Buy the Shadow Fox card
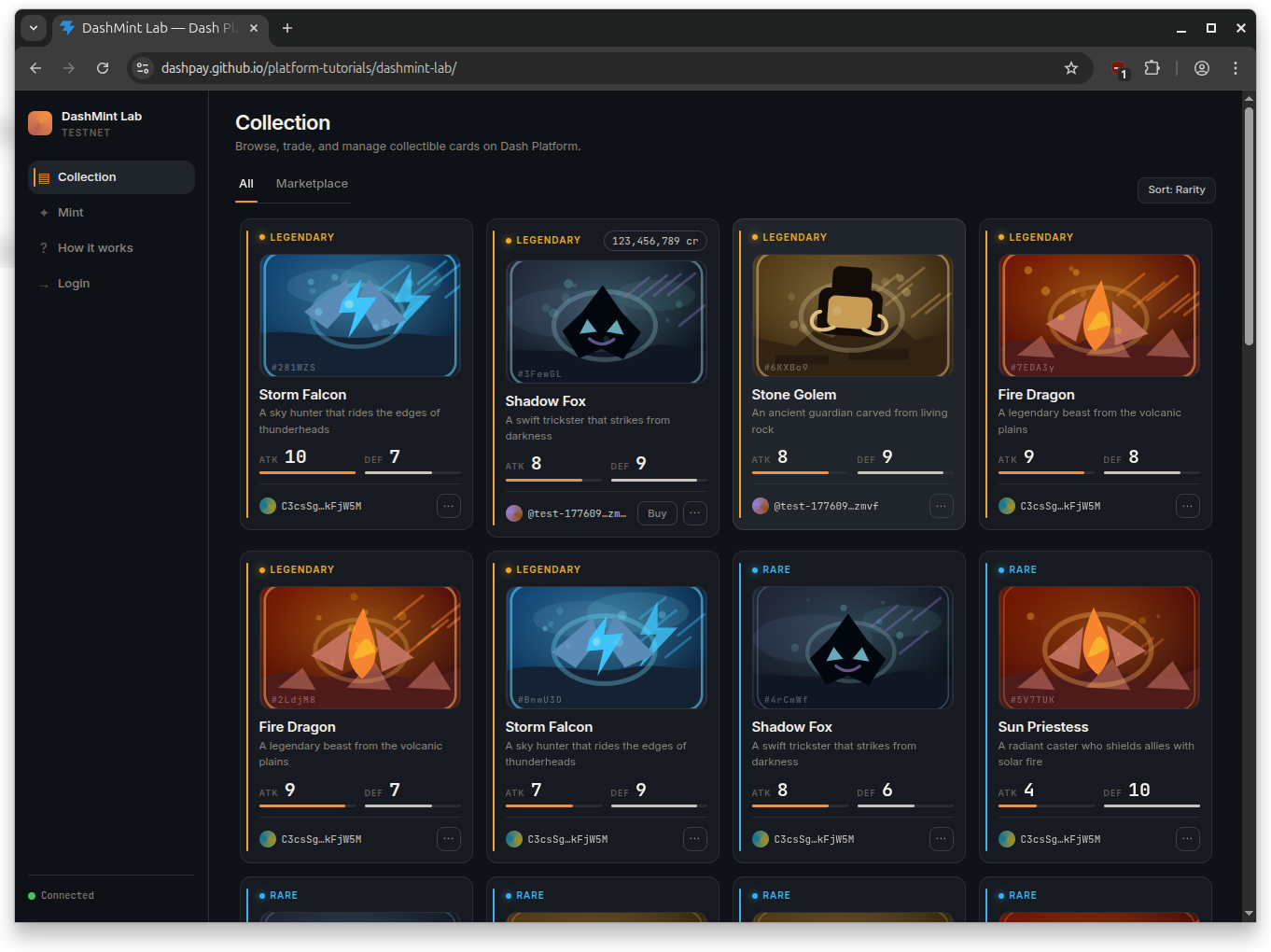This screenshot has height=952, width=1271. click(657, 513)
